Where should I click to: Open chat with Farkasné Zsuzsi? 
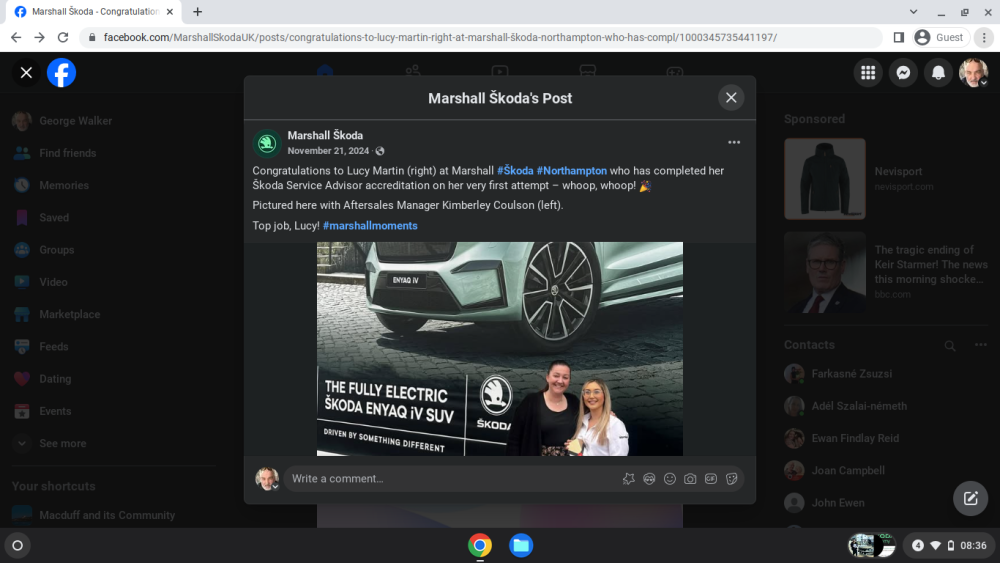point(886,374)
